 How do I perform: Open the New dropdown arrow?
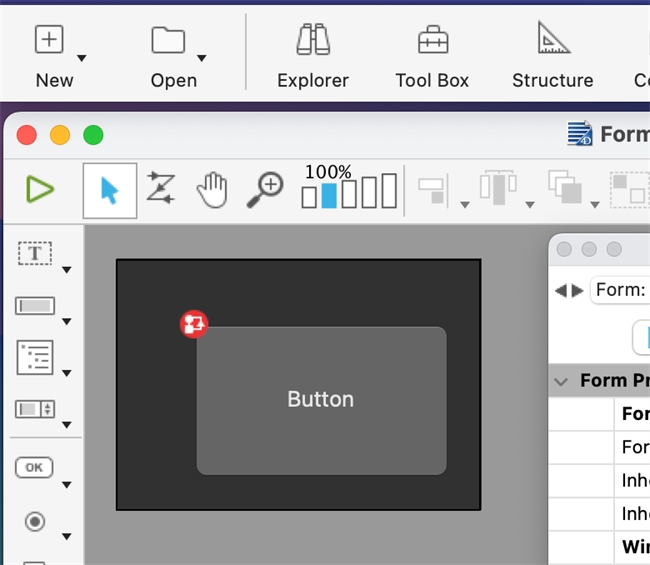(82, 57)
